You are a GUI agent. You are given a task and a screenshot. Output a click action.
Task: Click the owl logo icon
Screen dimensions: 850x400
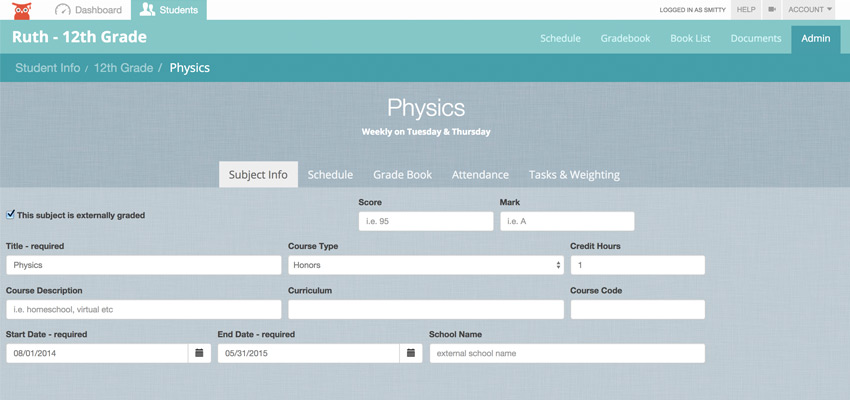point(22,10)
